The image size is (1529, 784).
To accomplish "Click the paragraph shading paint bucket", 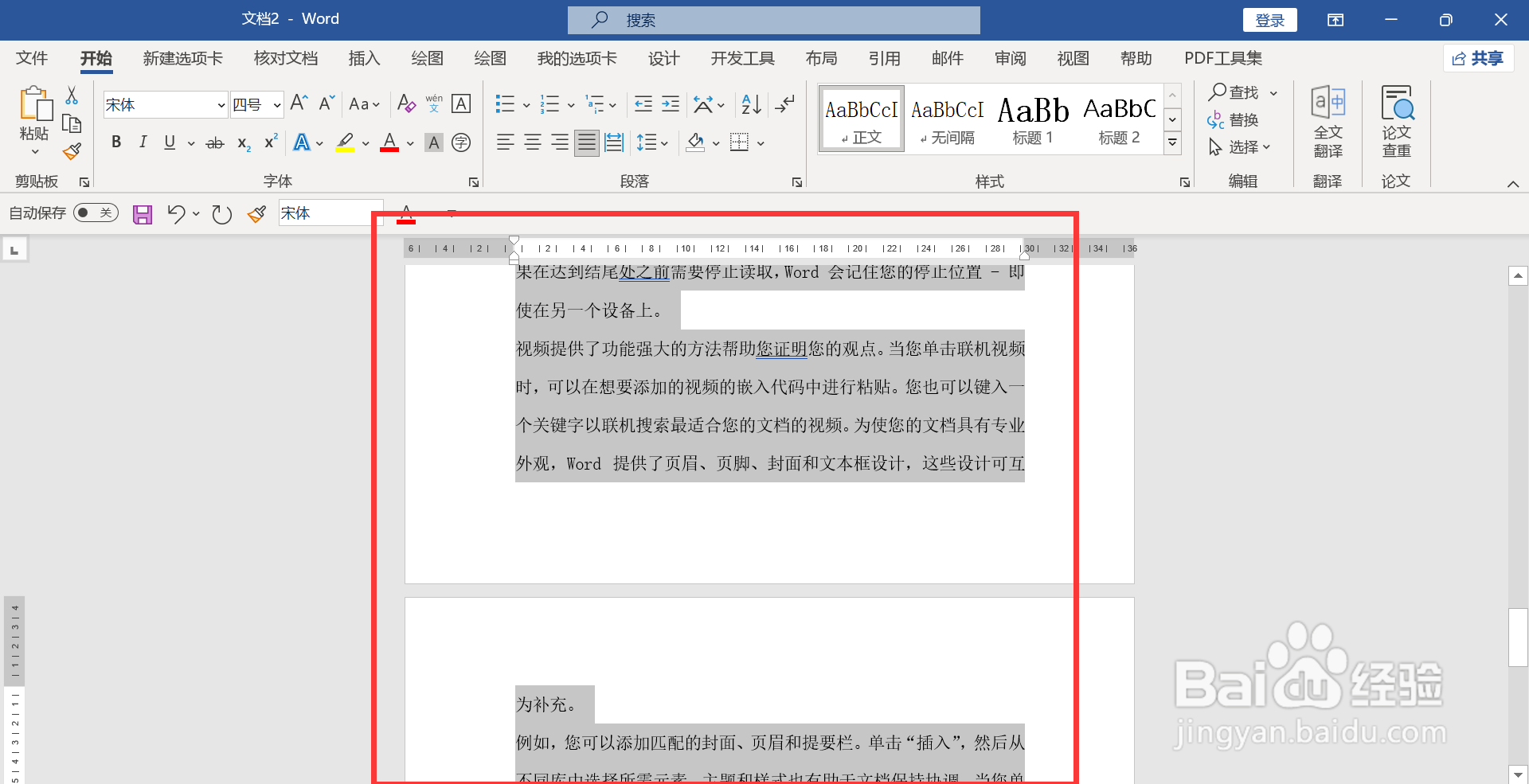I will pos(695,143).
